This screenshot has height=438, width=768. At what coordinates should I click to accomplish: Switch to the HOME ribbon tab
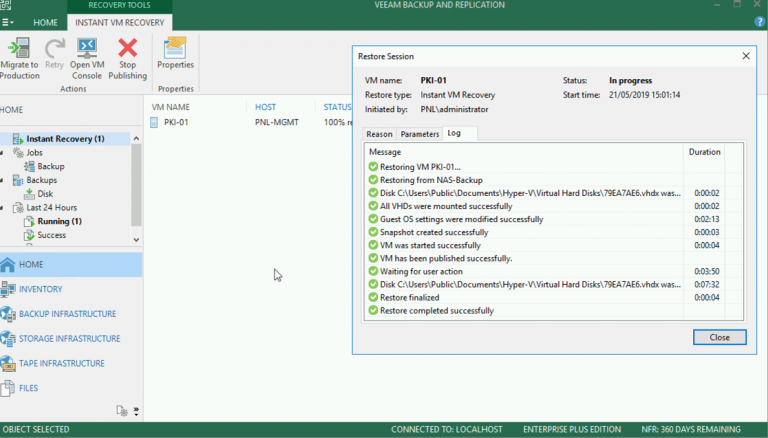(x=45, y=23)
